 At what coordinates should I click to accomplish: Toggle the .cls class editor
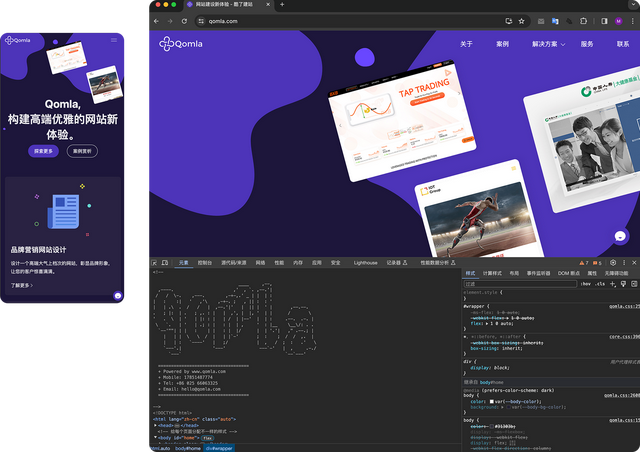tap(600, 284)
